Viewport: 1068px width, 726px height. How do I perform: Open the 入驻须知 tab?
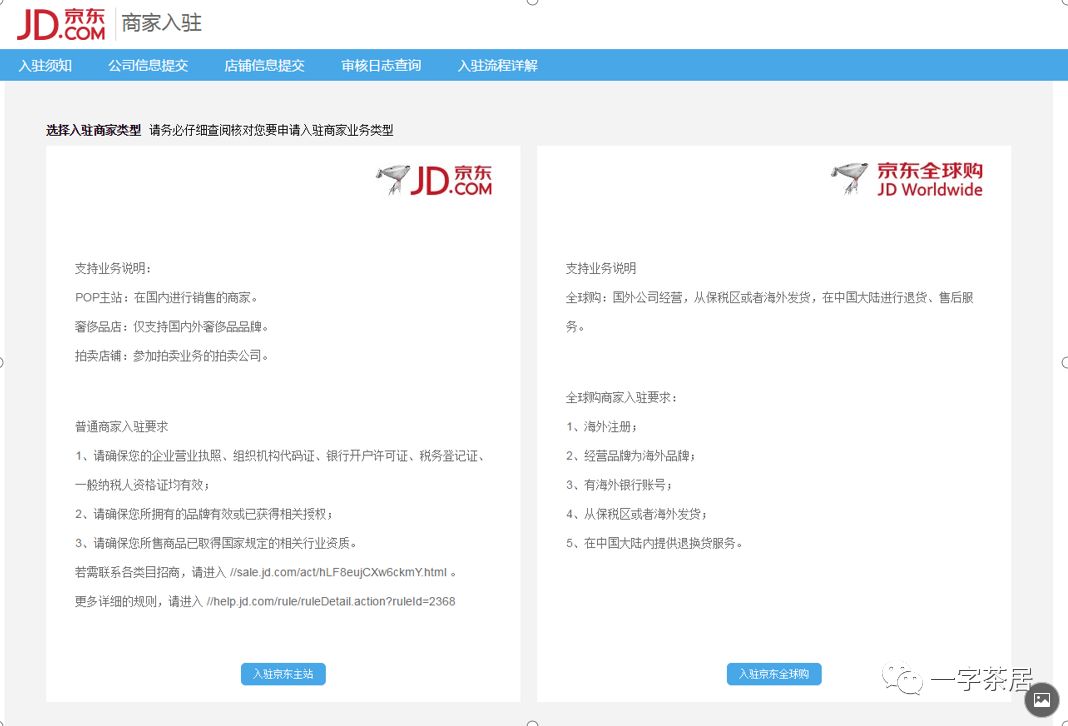(45, 65)
